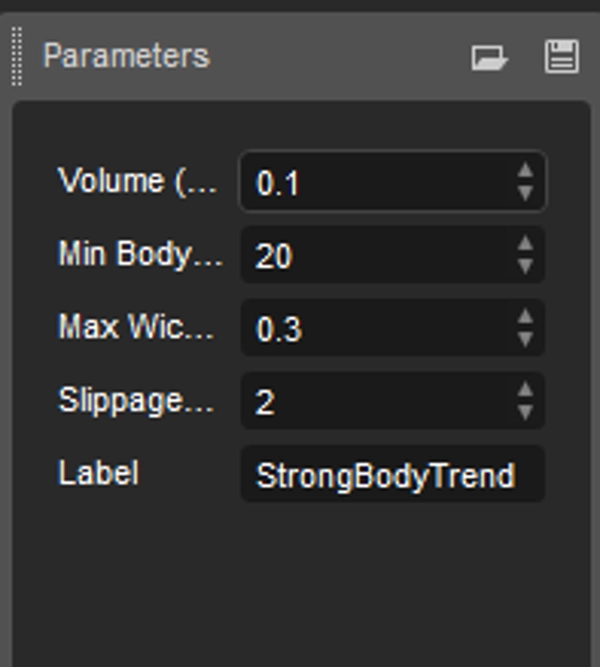Raise the Max Wick value using up arrow
Image resolution: width=600 pixels, height=667 pixels.
tap(526, 318)
